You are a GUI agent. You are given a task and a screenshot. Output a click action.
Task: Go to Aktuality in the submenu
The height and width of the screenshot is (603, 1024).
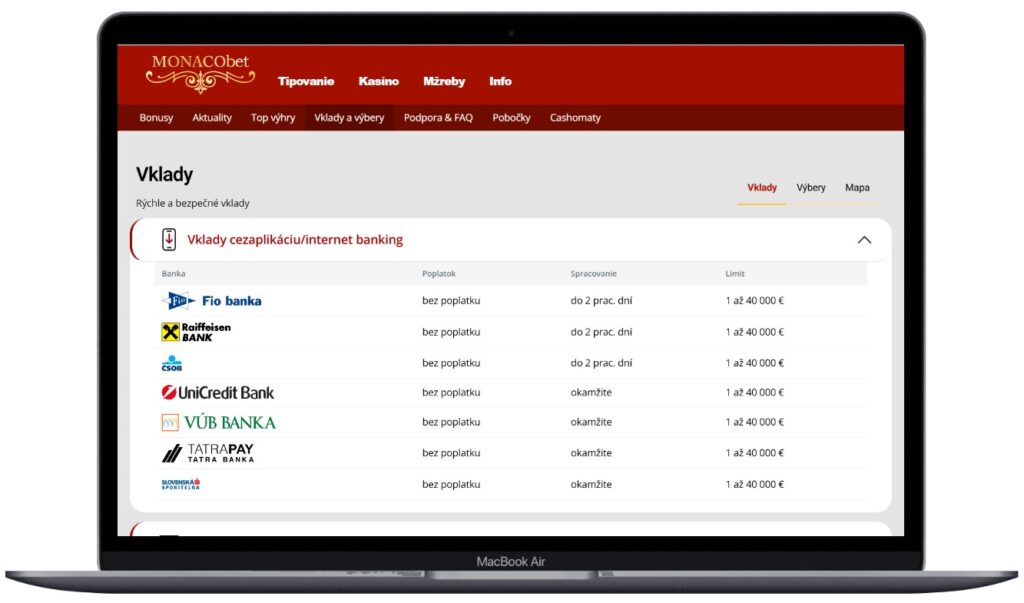click(212, 118)
